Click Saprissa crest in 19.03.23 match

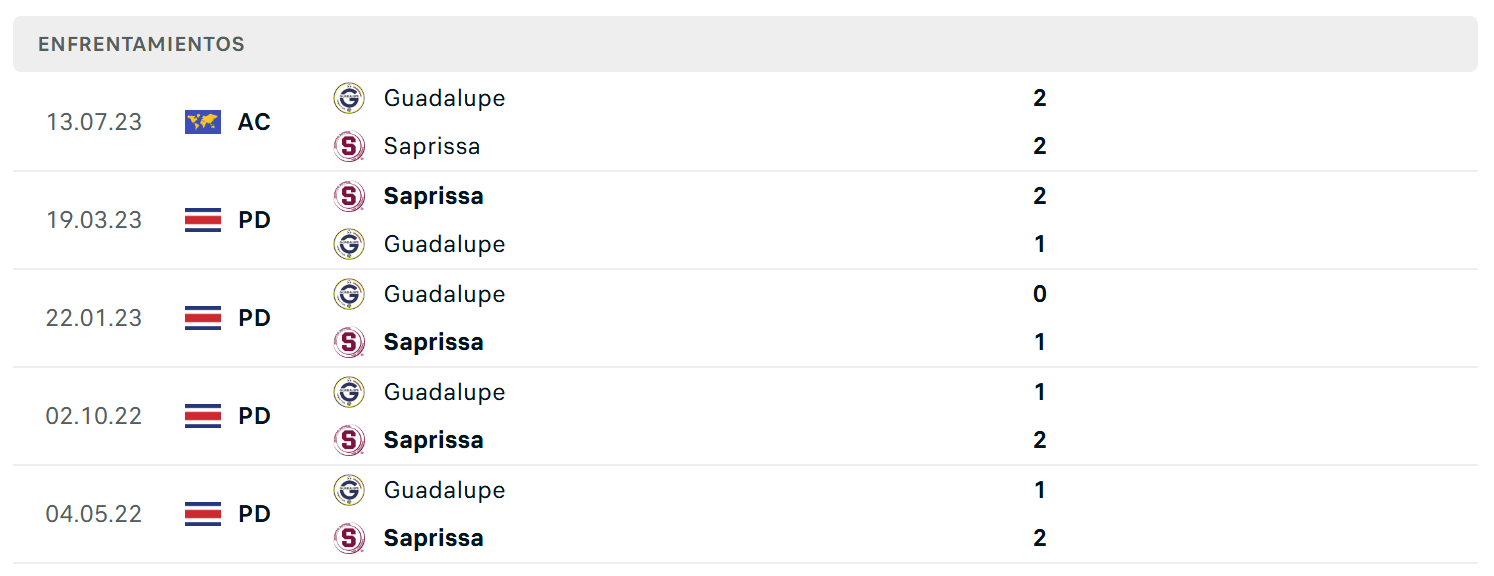[x=349, y=196]
